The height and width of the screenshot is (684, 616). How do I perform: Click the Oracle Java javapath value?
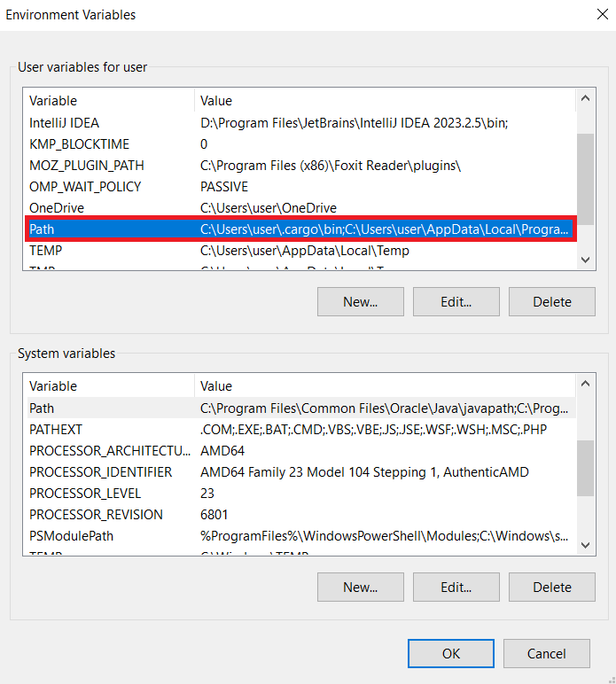pyautogui.click(x=384, y=408)
